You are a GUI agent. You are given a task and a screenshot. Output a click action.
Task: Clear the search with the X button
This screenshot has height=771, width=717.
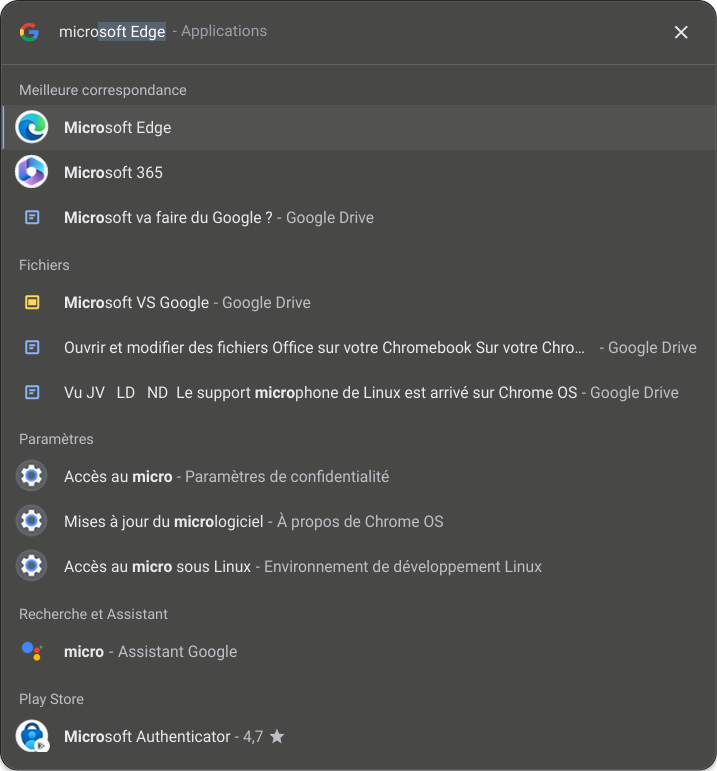[x=681, y=32]
